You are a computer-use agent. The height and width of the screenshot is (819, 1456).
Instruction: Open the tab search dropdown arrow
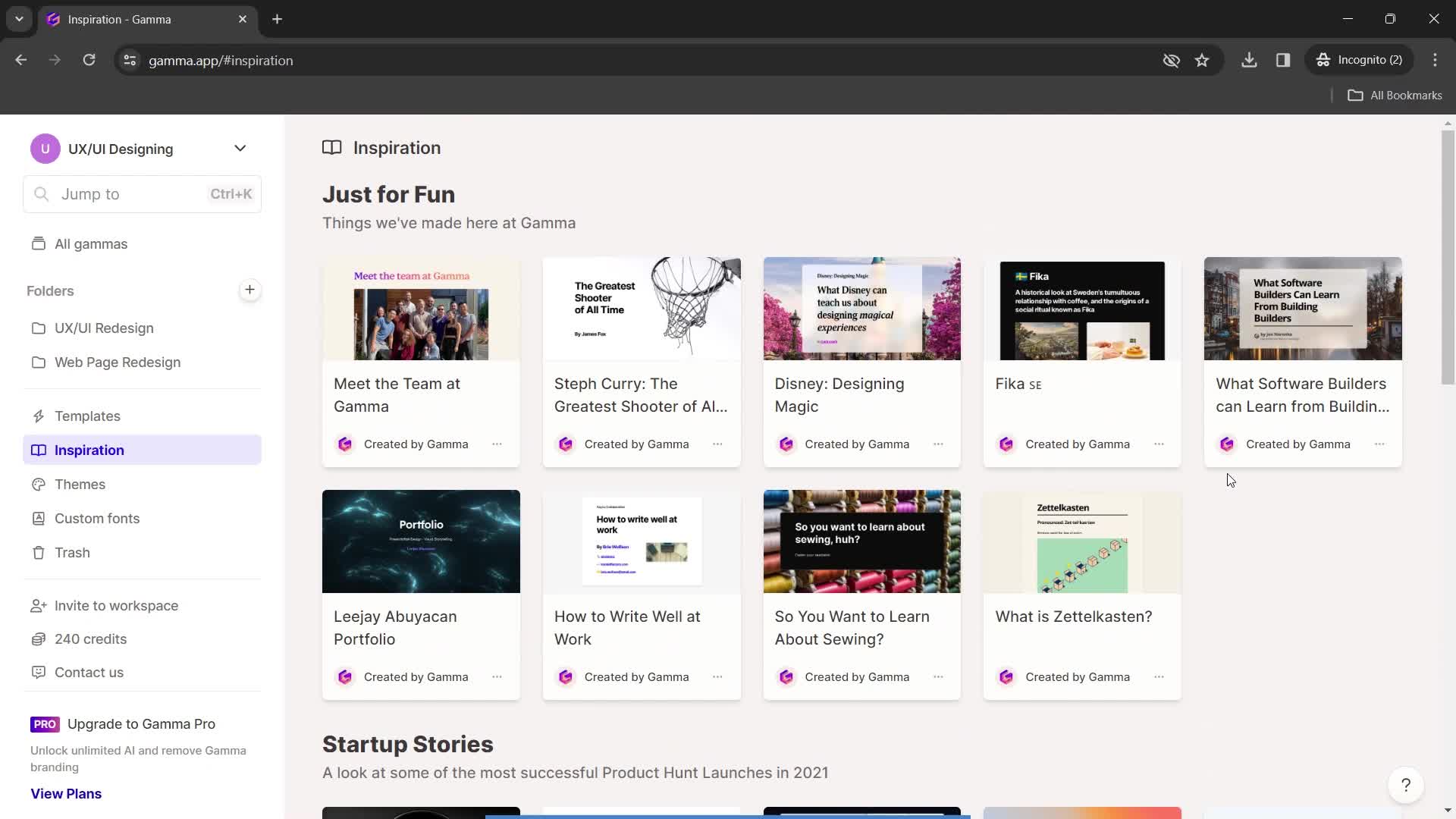(19, 20)
